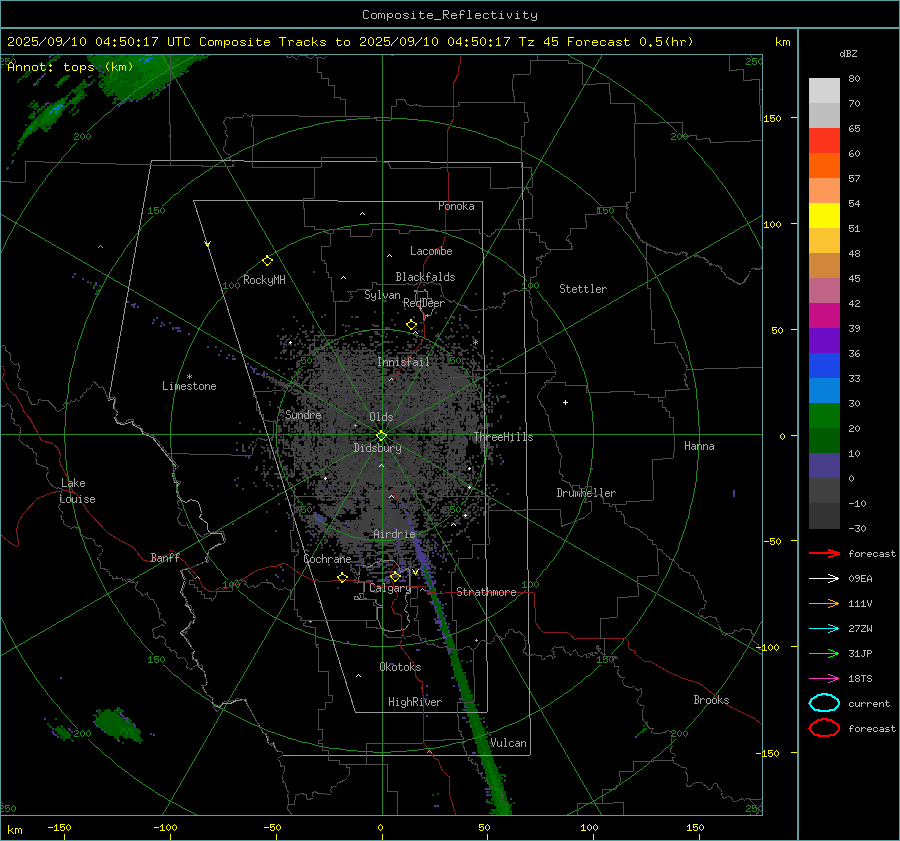900x841 pixels.
Task: Click the -150 tick on bottom axis
Action: (x=59, y=827)
